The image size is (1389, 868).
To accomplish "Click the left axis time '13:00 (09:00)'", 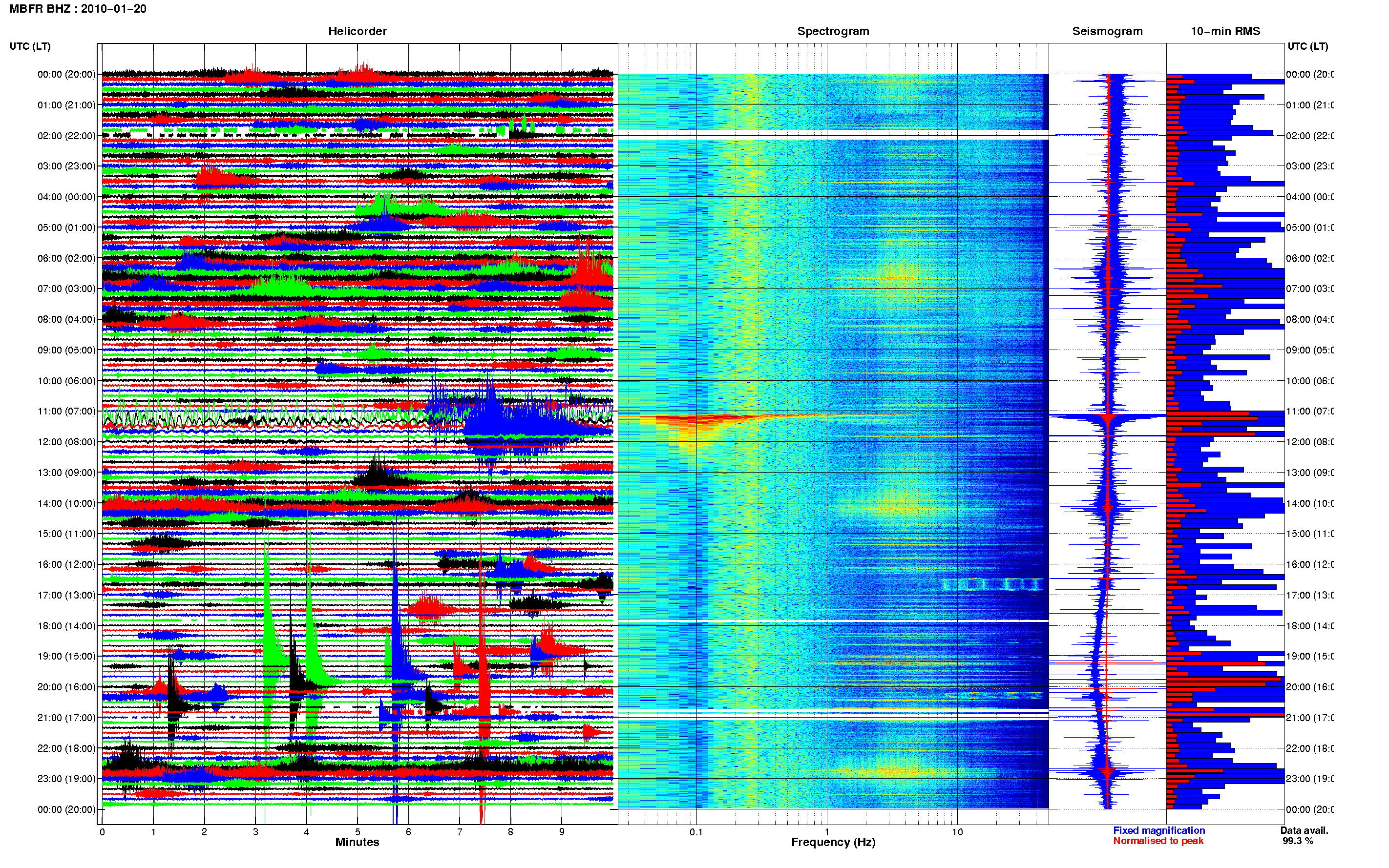I will click(x=66, y=473).
